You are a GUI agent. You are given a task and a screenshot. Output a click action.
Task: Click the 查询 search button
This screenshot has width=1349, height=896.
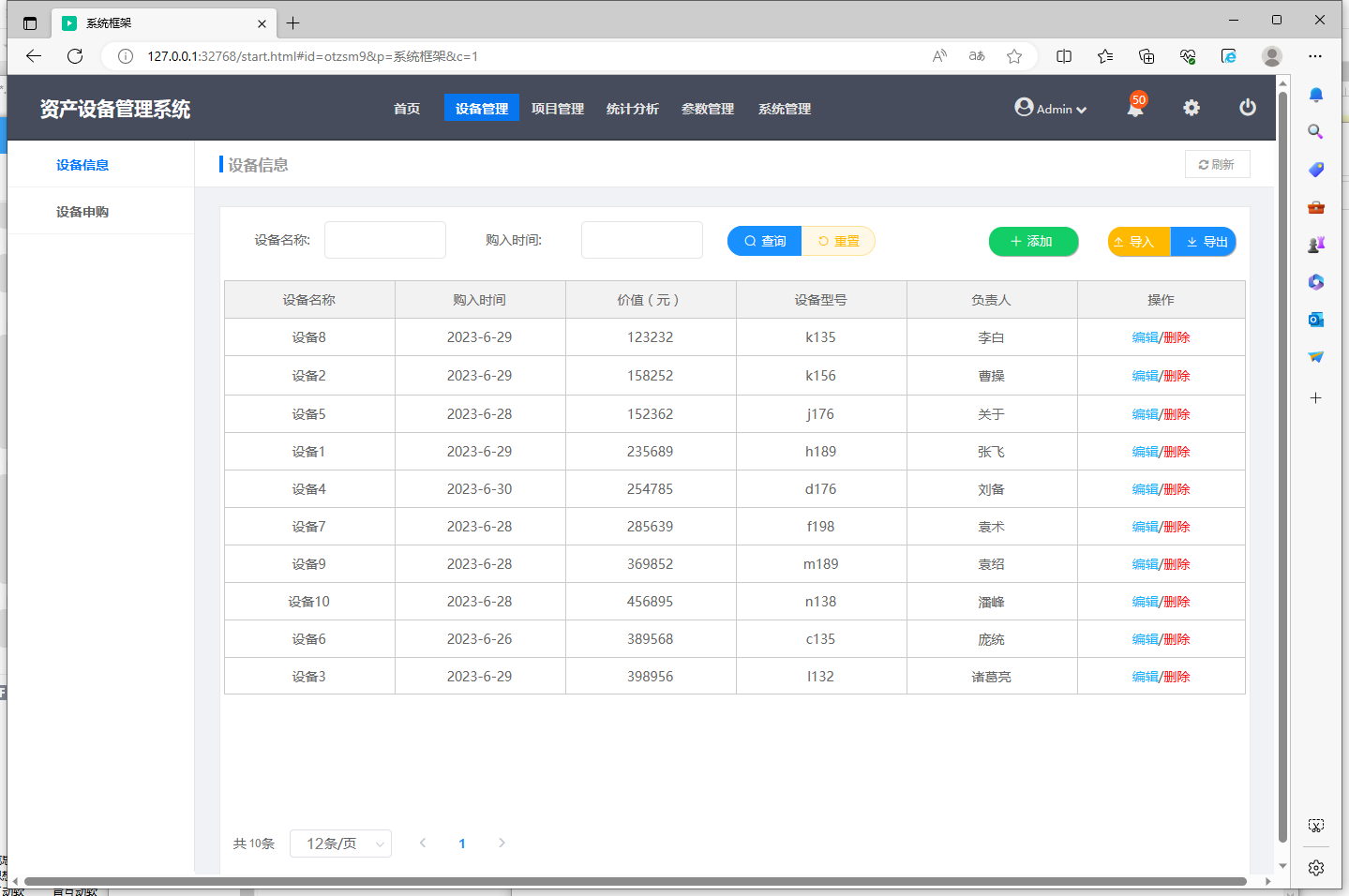pos(765,241)
